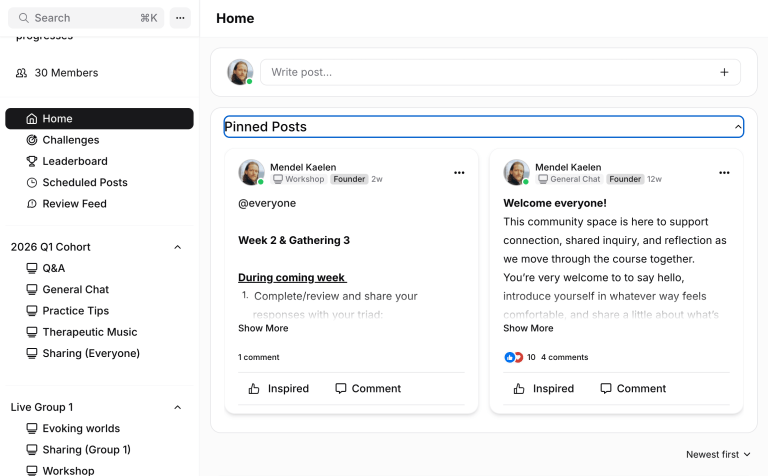Screen dimensions: 768x476
Task: Click the 30 Members icon link
Action: pyautogui.click(x=22, y=73)
